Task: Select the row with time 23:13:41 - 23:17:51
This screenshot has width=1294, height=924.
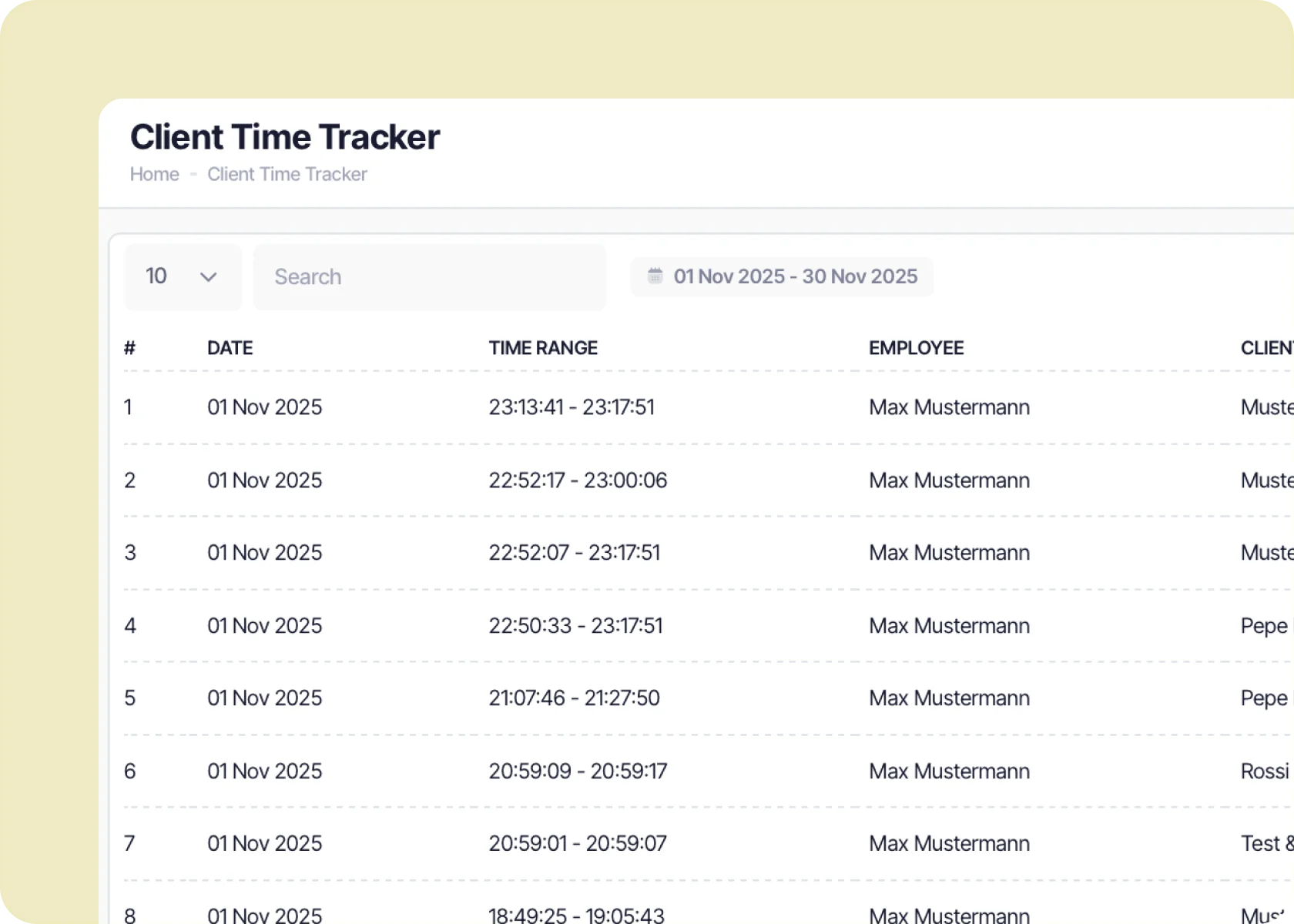Action: pyautogui.click(x=571, y=407)
